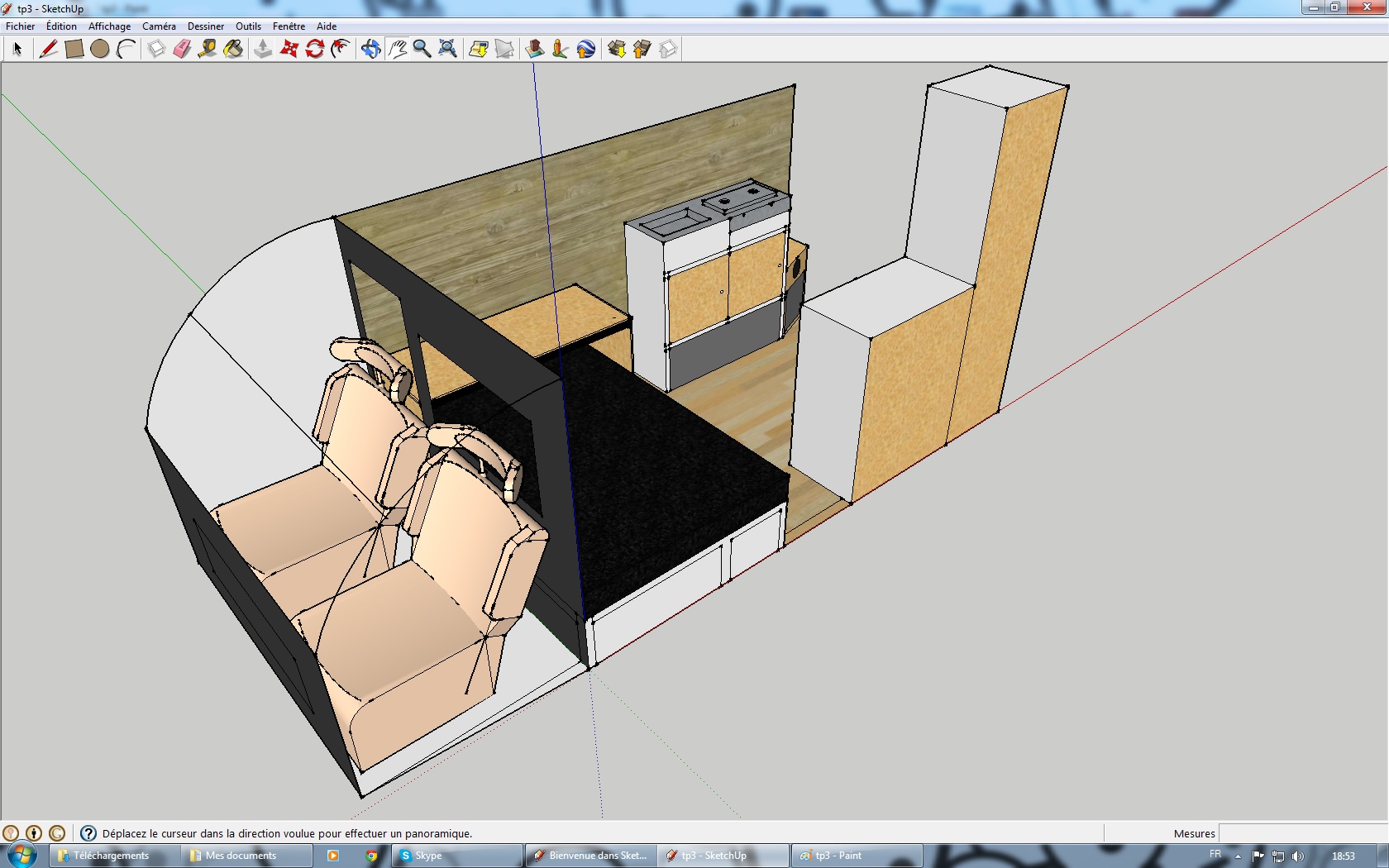Pick the Paint Bucket tool
Viewport: 1389px width, 868px height.
[x=233, y=50]
